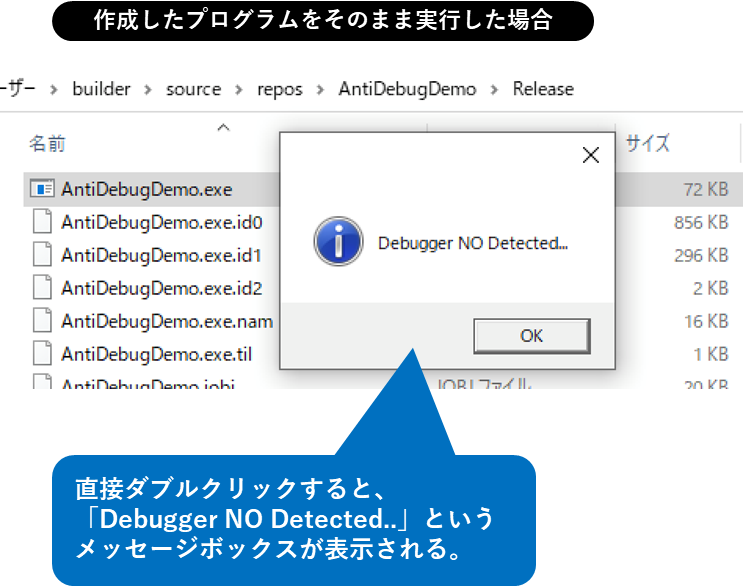The width and height of the screenshot is (743, 586).
Task: Close the Debugger message dialog
Action: [x=590, y=155]
